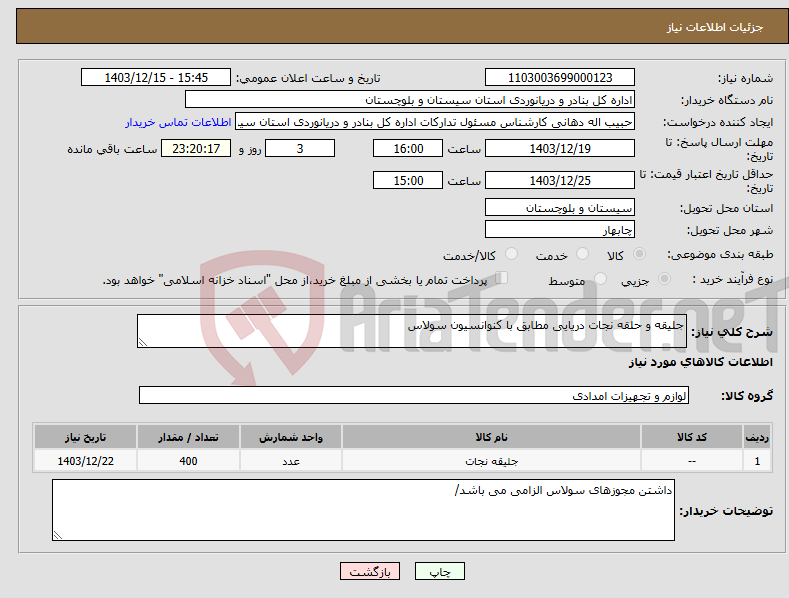Viewport: 789px width, 598px height.
Task: Click the اطلاعات کالاهای مورد نیاز heading
Action: [x=700, y=362]
